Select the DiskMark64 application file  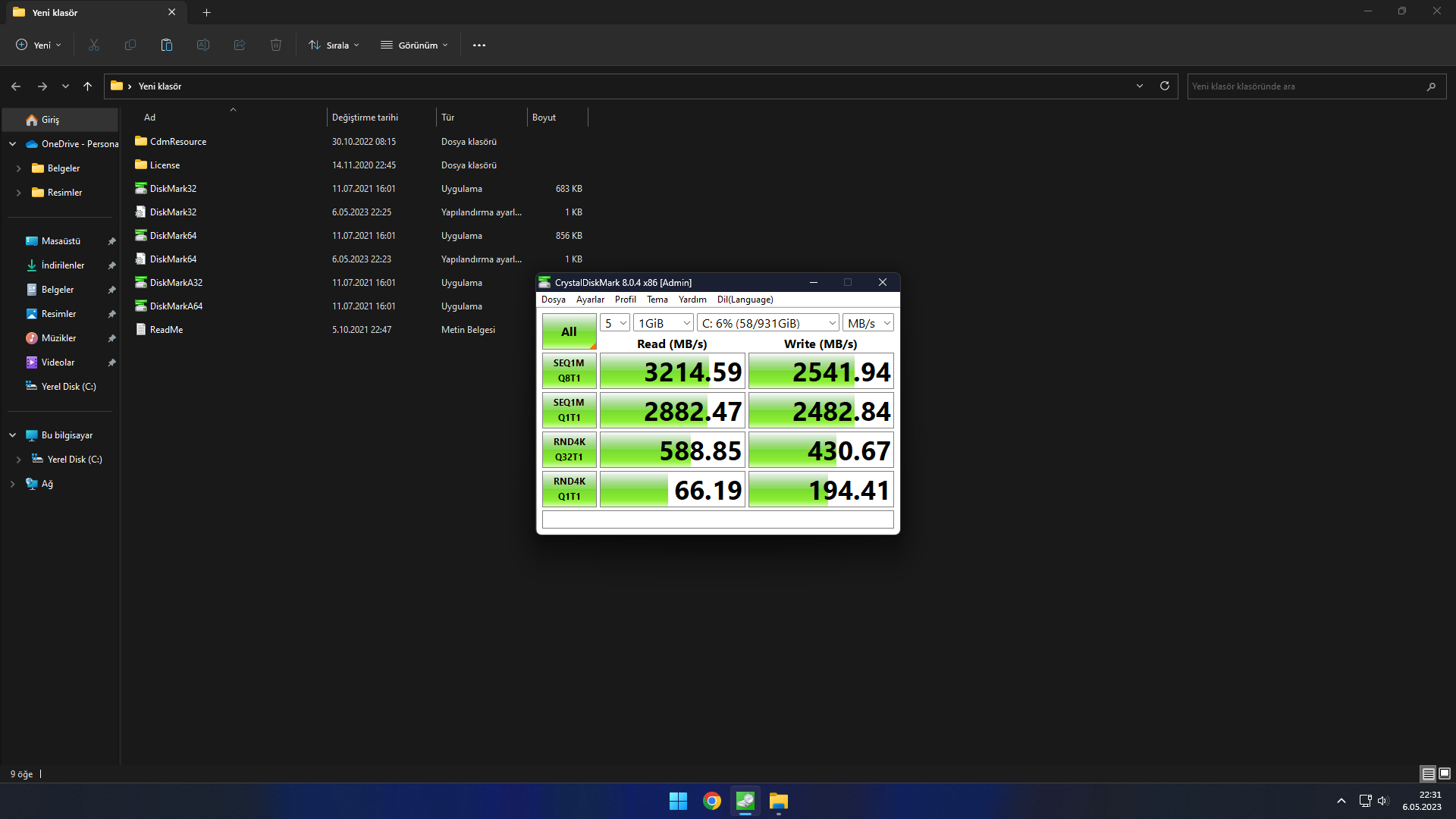click(173, 236)
